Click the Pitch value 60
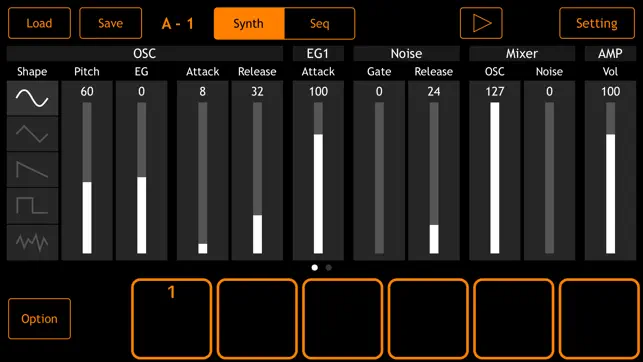The height and width of the screenshot is (362, 643). (87, 91)
